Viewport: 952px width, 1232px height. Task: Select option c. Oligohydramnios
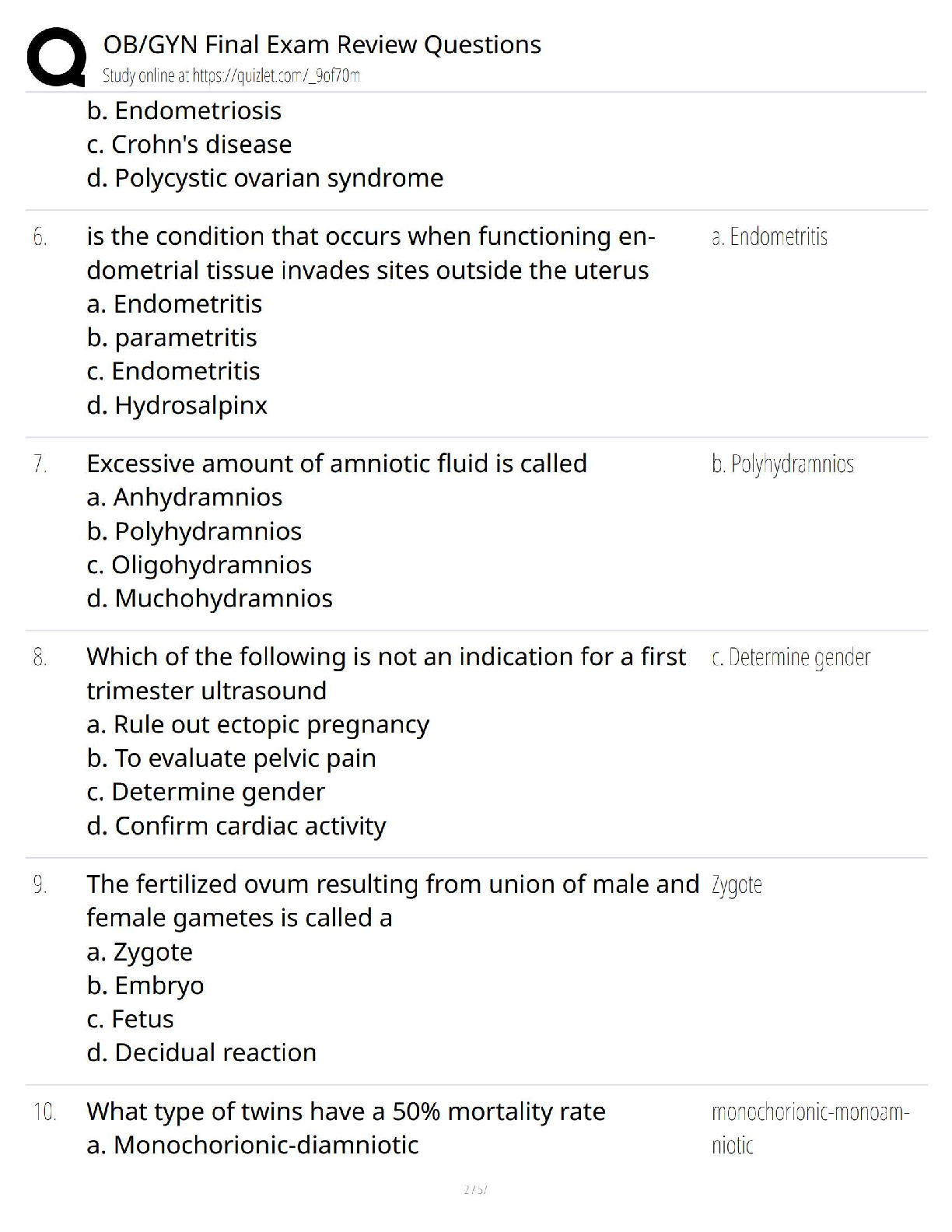(x=199, y=565)
